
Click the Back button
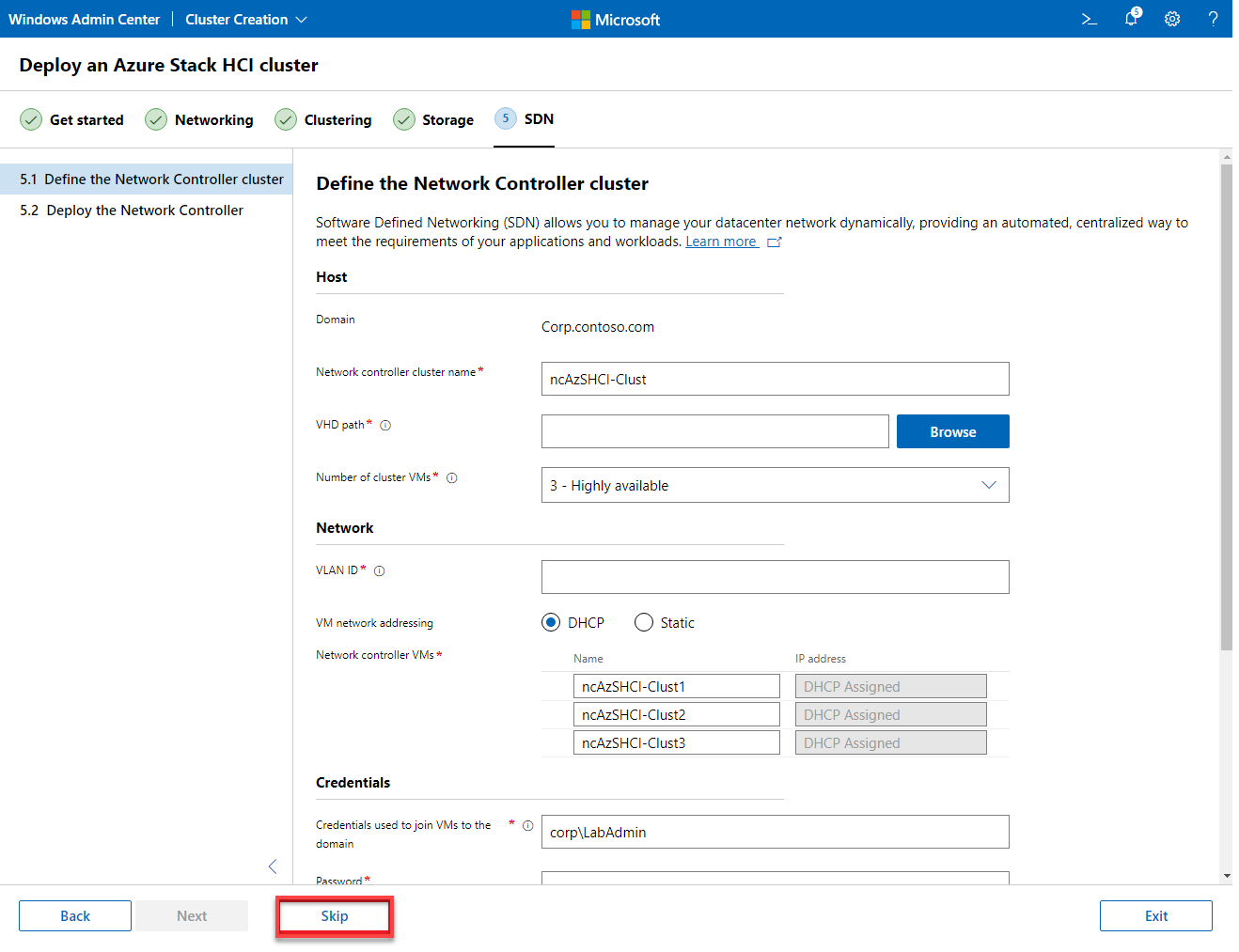(75, 916)
